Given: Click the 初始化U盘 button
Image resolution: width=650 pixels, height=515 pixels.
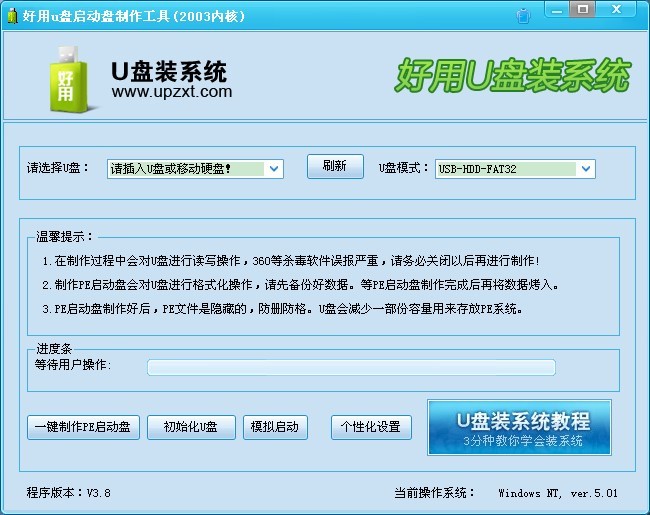Looking at the screenshot, I should [191, 427].
